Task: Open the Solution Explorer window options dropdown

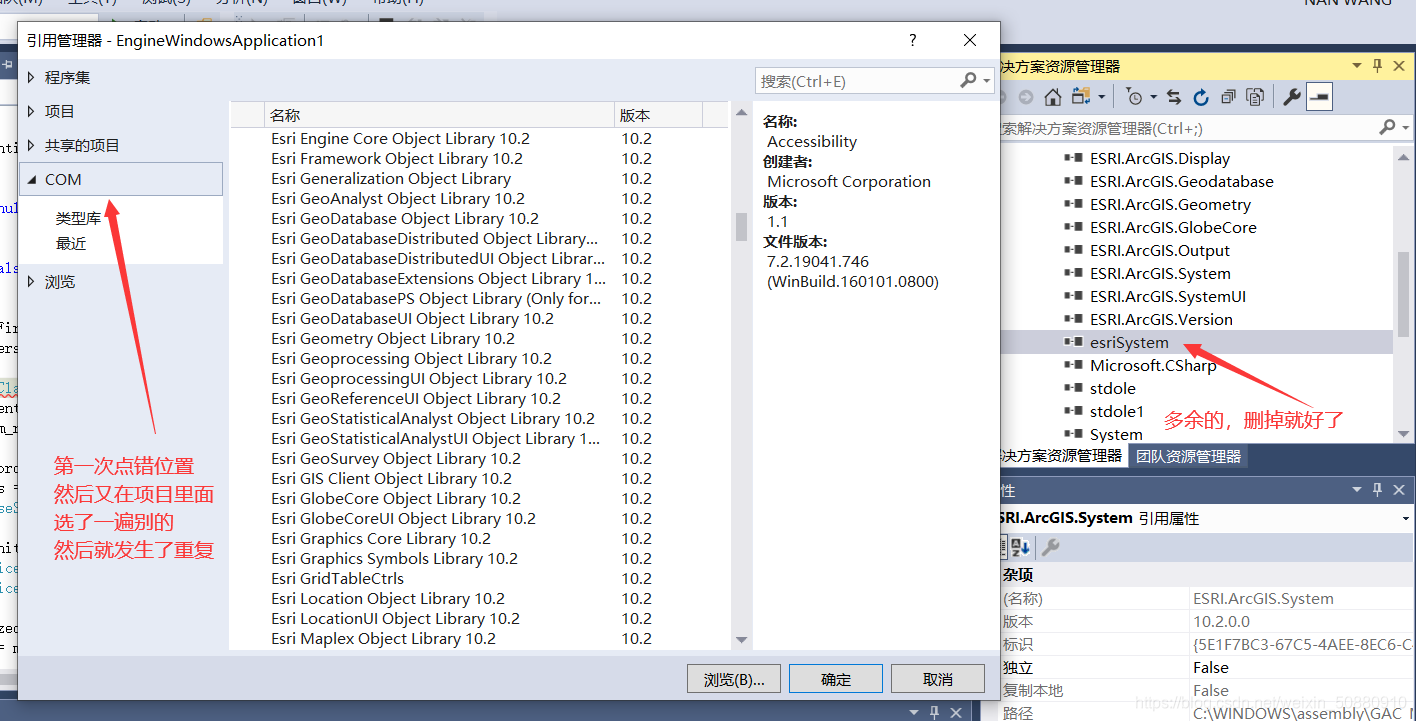Action: pyautogui.click(x=1357, y=65)
